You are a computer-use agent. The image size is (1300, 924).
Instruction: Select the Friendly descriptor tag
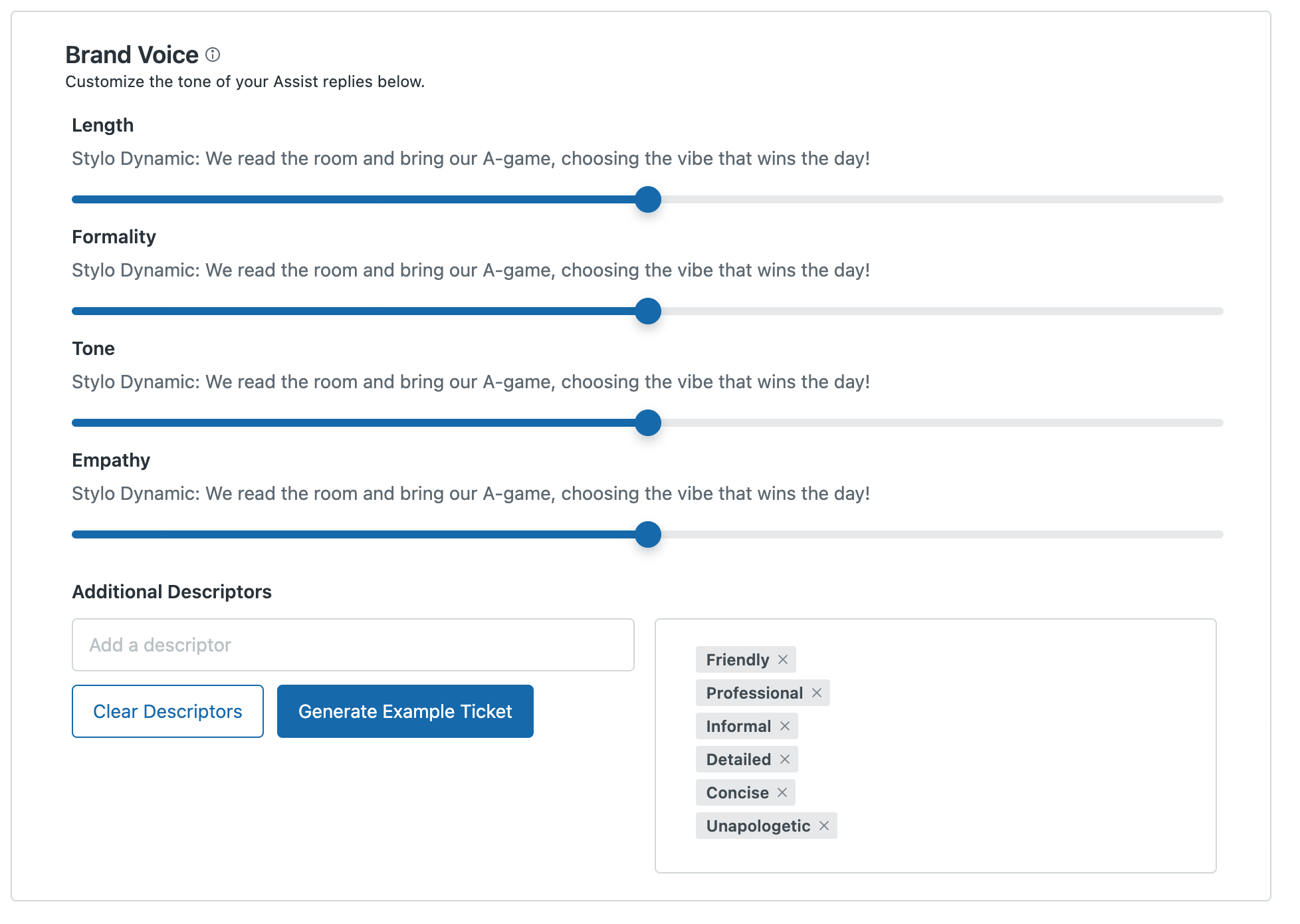737,659
